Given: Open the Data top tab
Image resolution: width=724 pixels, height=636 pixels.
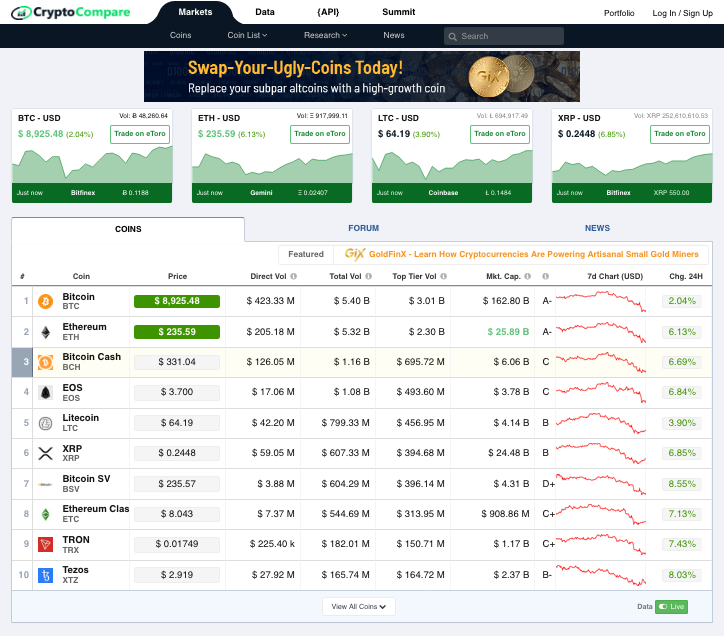Looking at the screenshot, I should coord(265,12).
